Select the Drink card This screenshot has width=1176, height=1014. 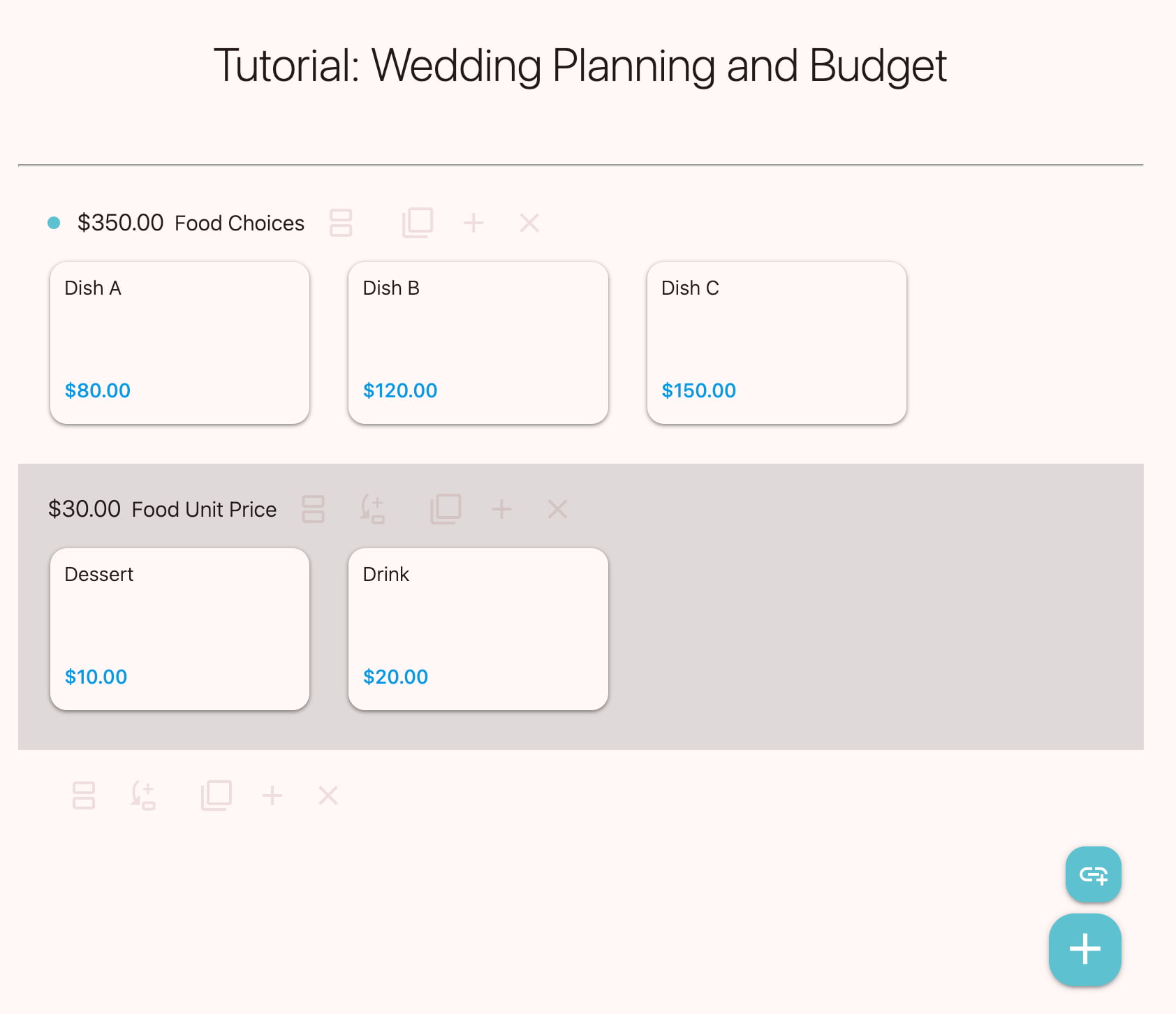click(478, 629)
